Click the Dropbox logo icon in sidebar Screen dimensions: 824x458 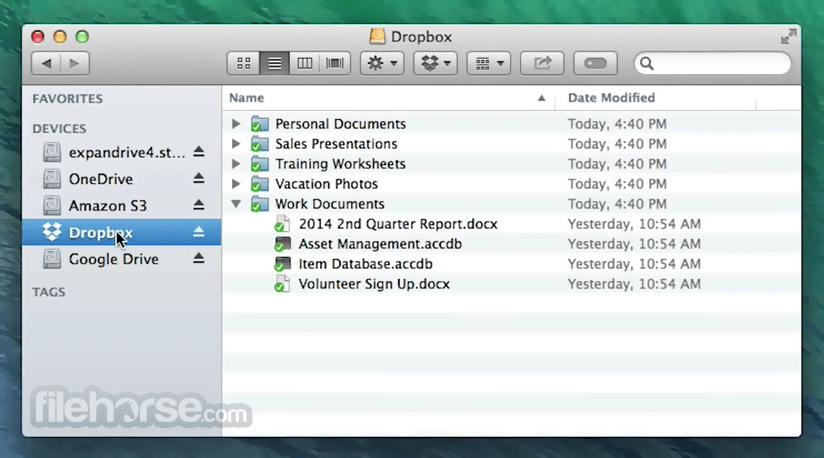pyautogui.click(x=52, y=232)
